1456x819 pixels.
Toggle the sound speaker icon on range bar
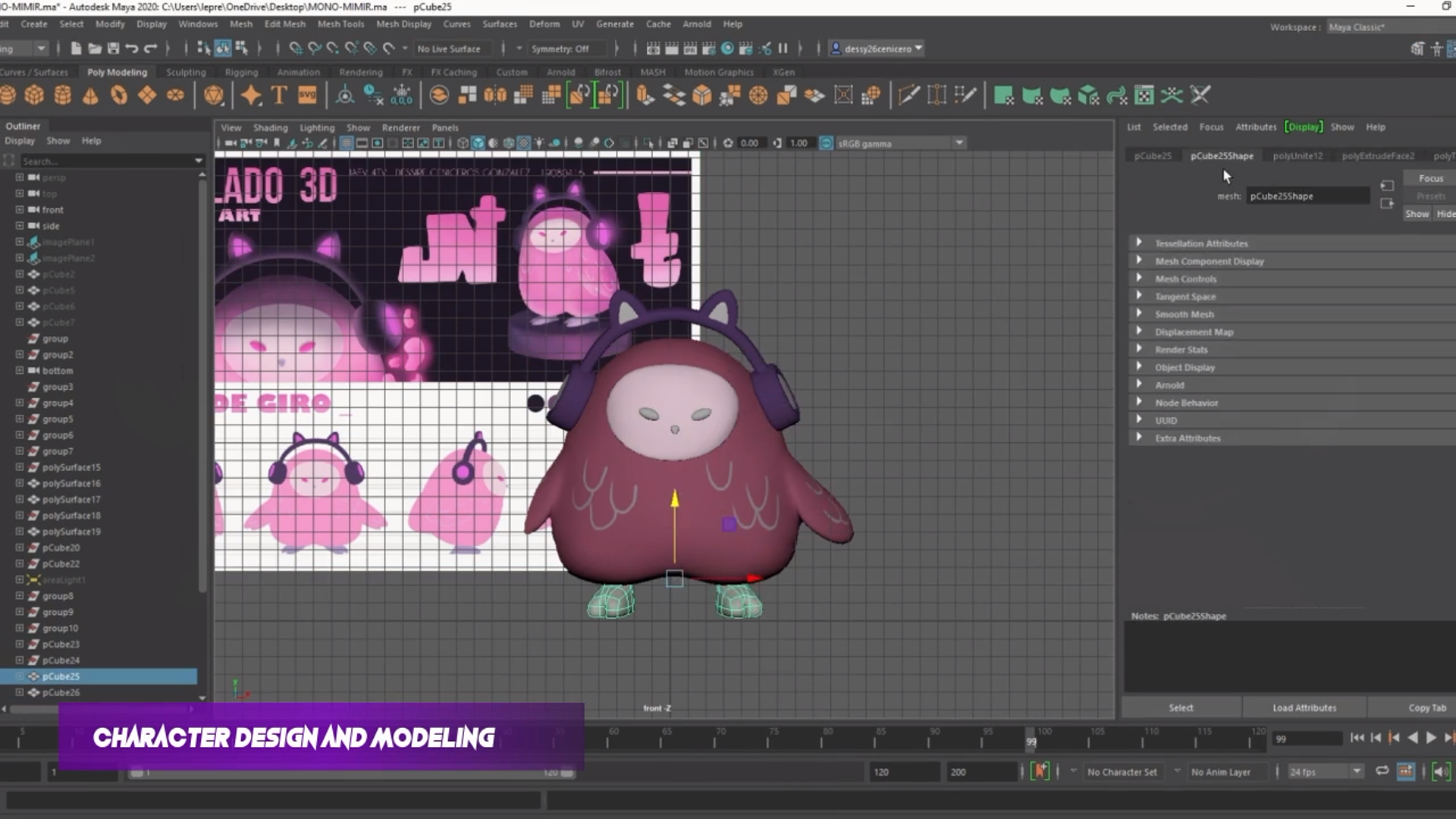pyautogui.click(x=1440, y=772)
